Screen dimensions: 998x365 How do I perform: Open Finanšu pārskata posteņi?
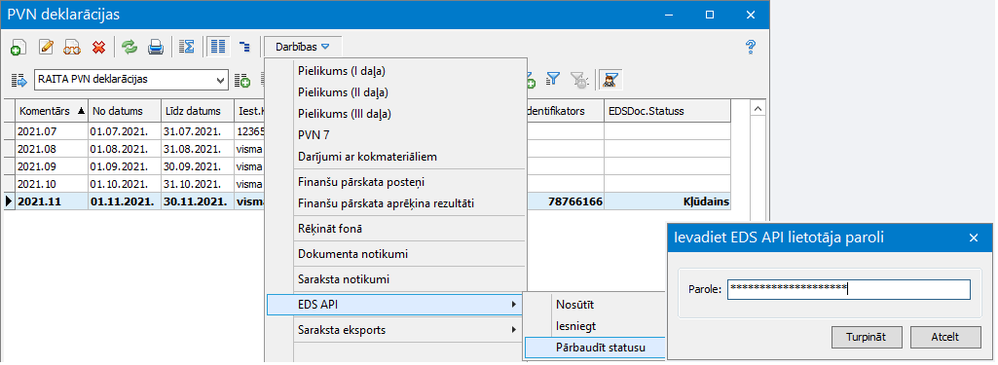pyautogui.click(x=361, y=182)
